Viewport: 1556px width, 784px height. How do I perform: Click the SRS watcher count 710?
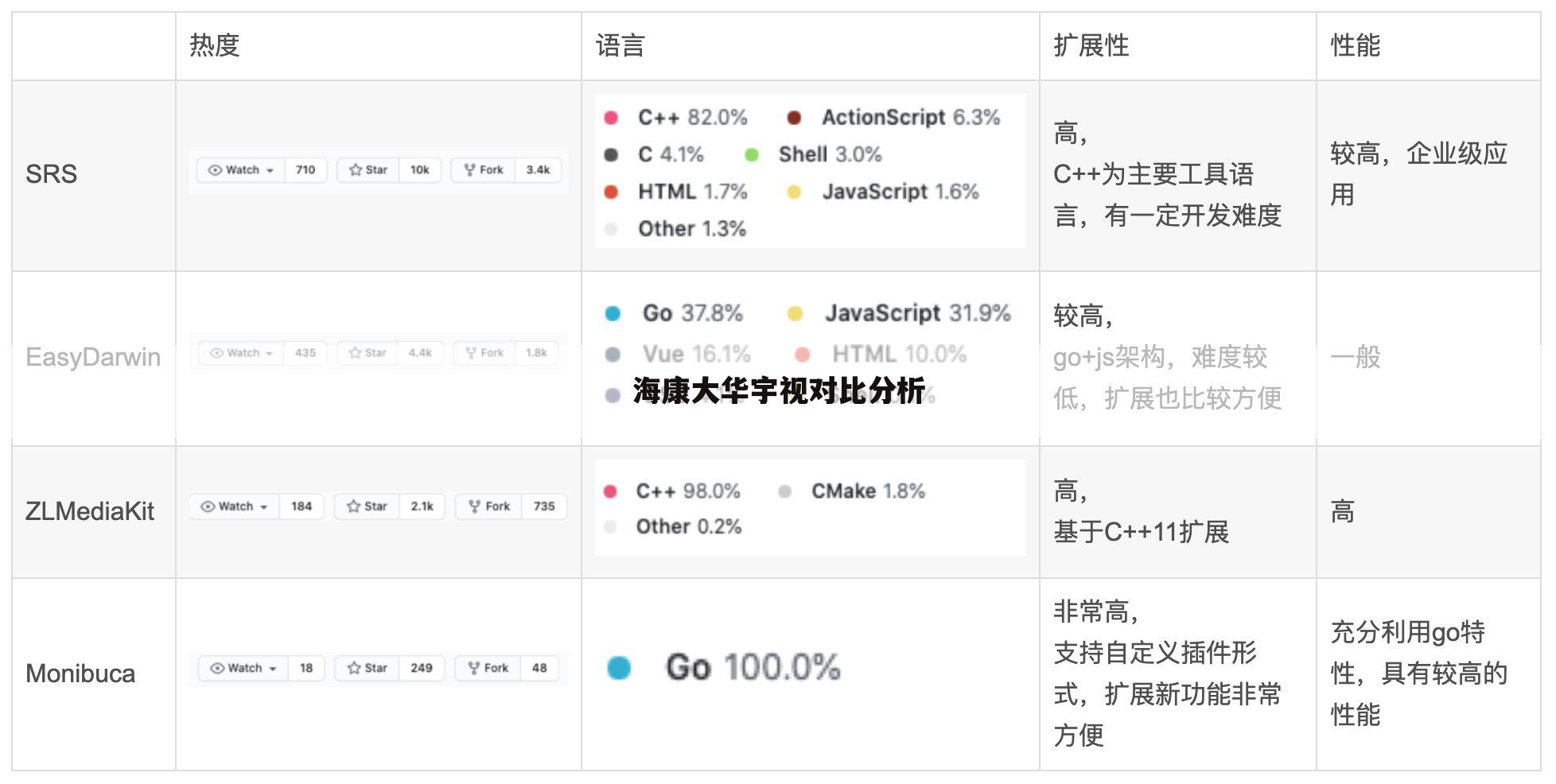point(305,170)
